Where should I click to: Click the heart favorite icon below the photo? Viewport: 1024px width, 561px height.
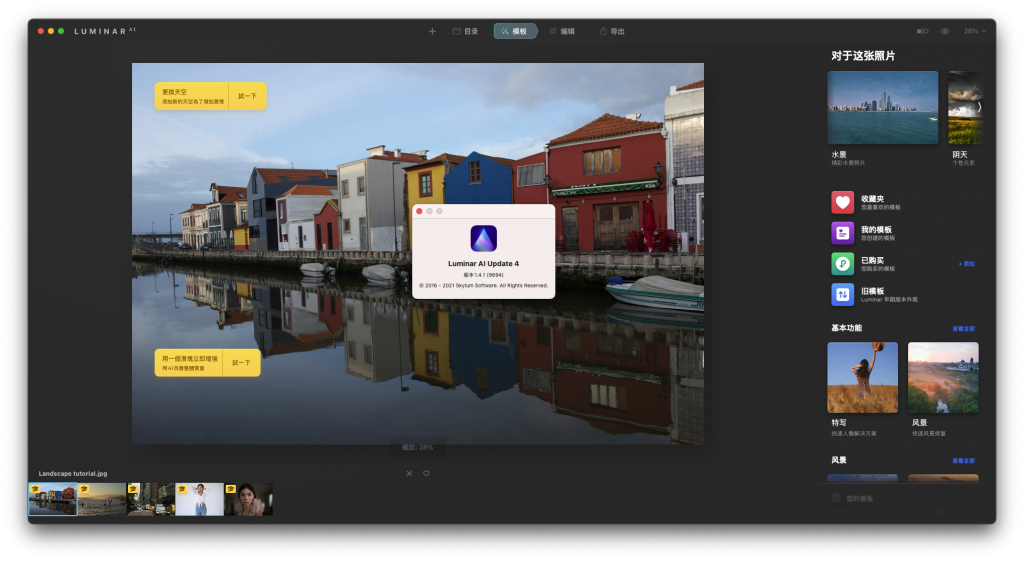click(426, 473)
